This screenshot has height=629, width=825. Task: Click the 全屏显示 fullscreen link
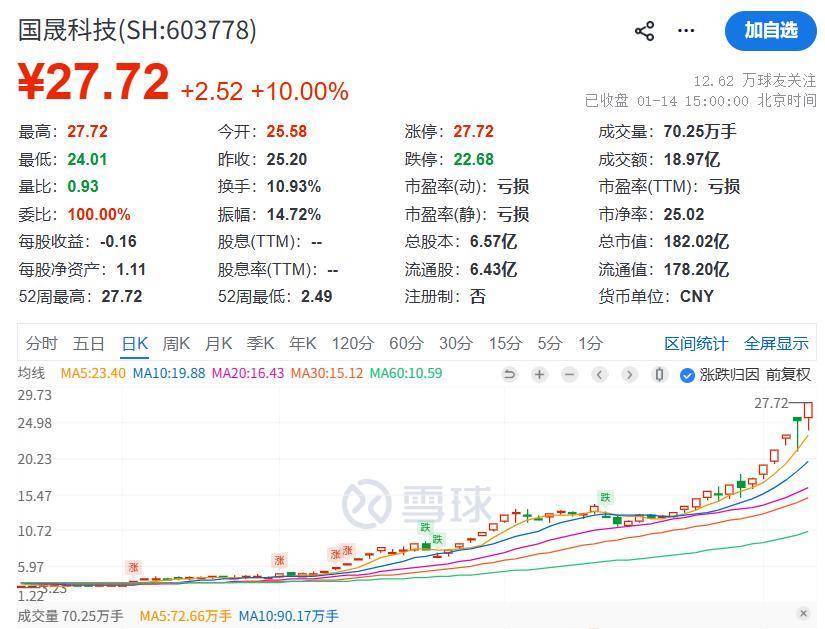pyautogui.click(x=776, y=344)
